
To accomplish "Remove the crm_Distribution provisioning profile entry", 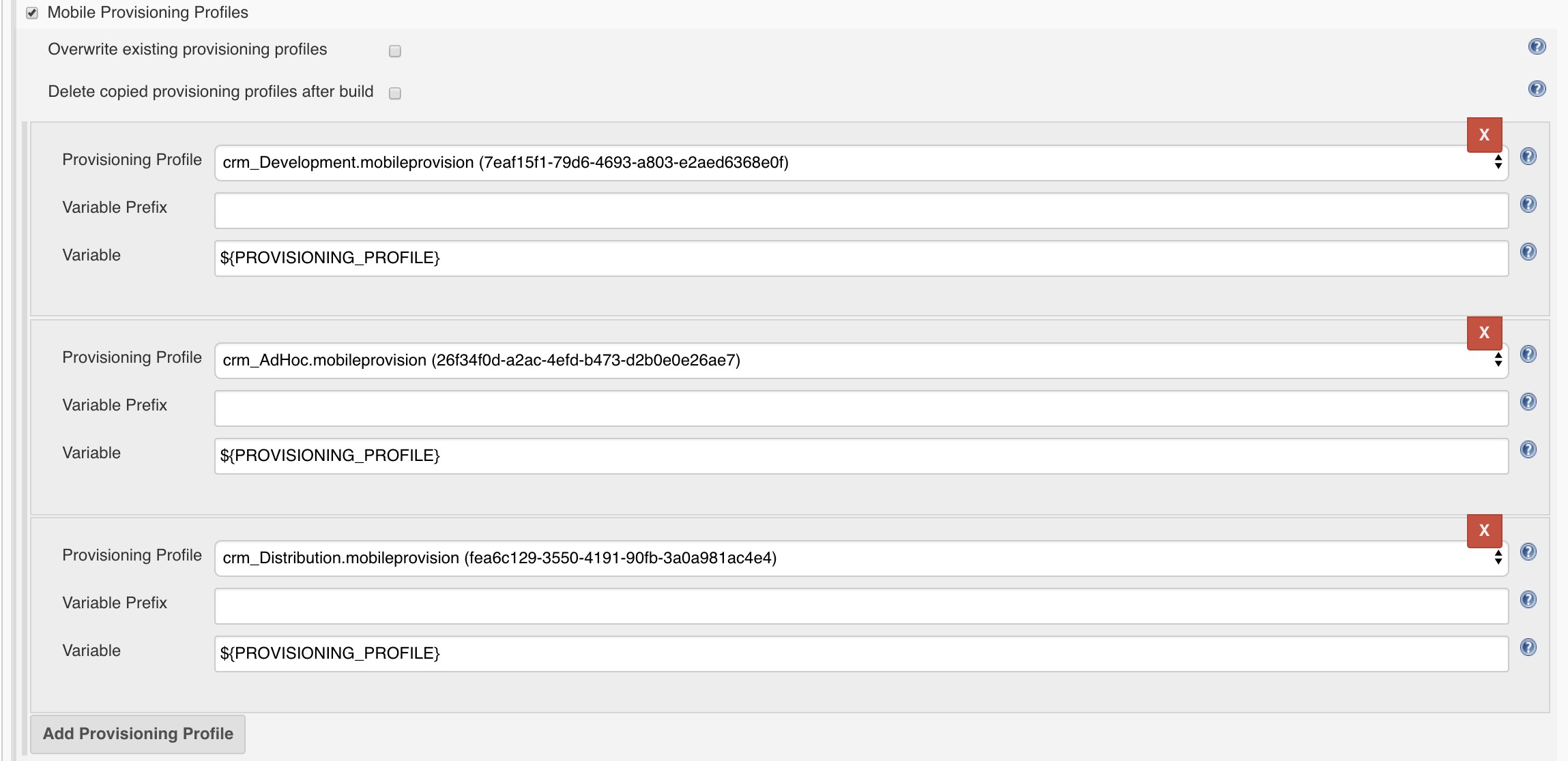I will (x=1484, y=531).
